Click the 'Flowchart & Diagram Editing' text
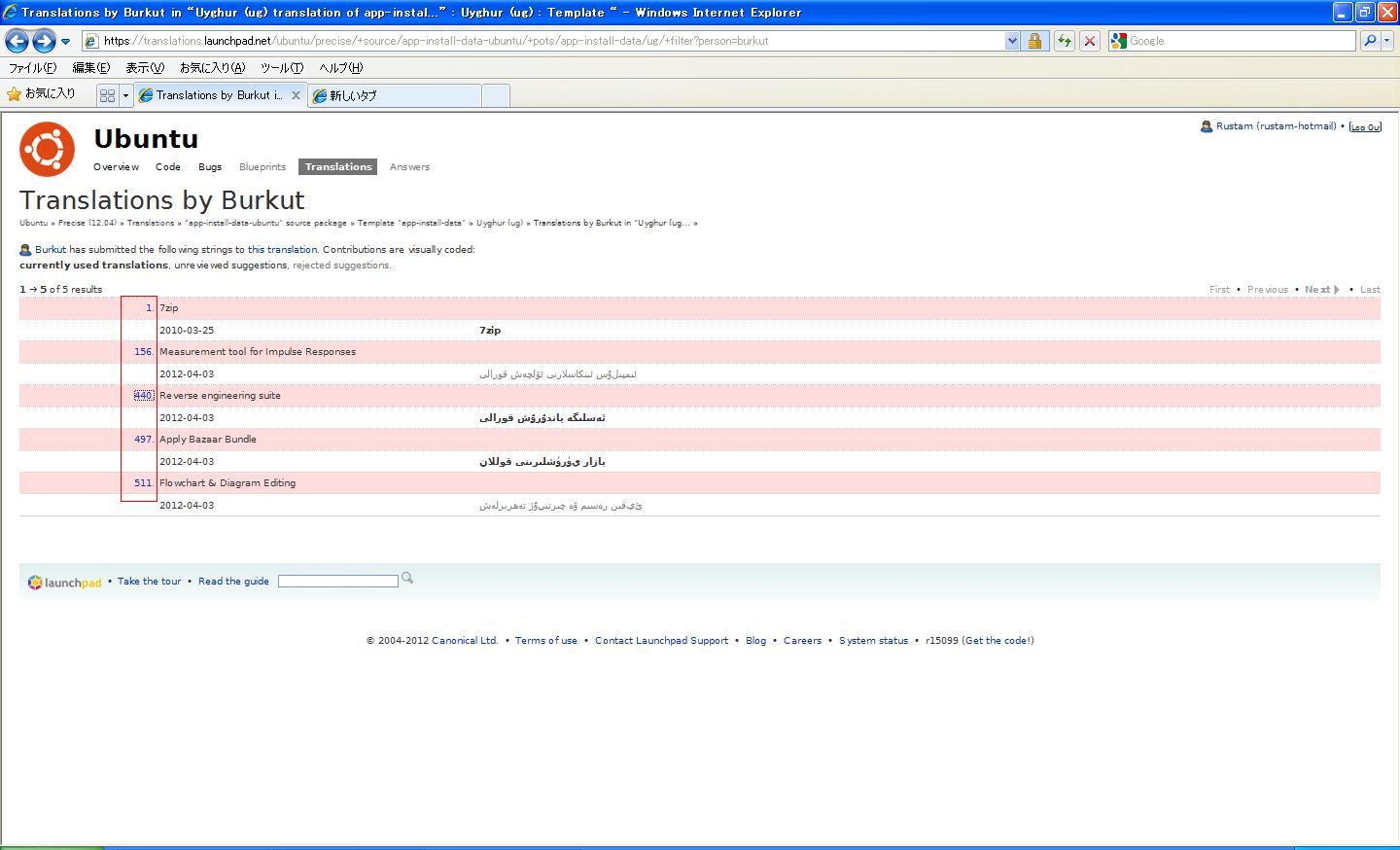The width and height of the screenshot is (1400, 850). click(x=227, y=483)
